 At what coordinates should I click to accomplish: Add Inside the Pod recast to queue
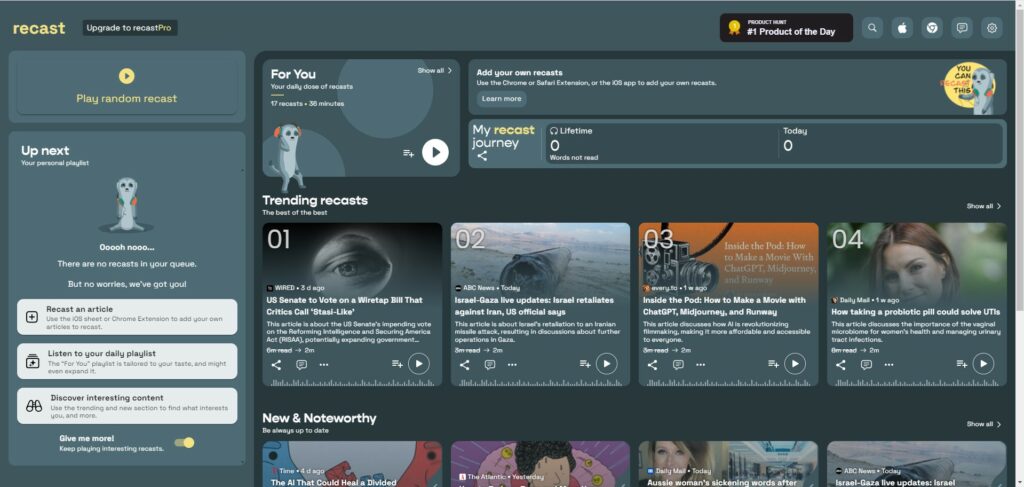773,364
